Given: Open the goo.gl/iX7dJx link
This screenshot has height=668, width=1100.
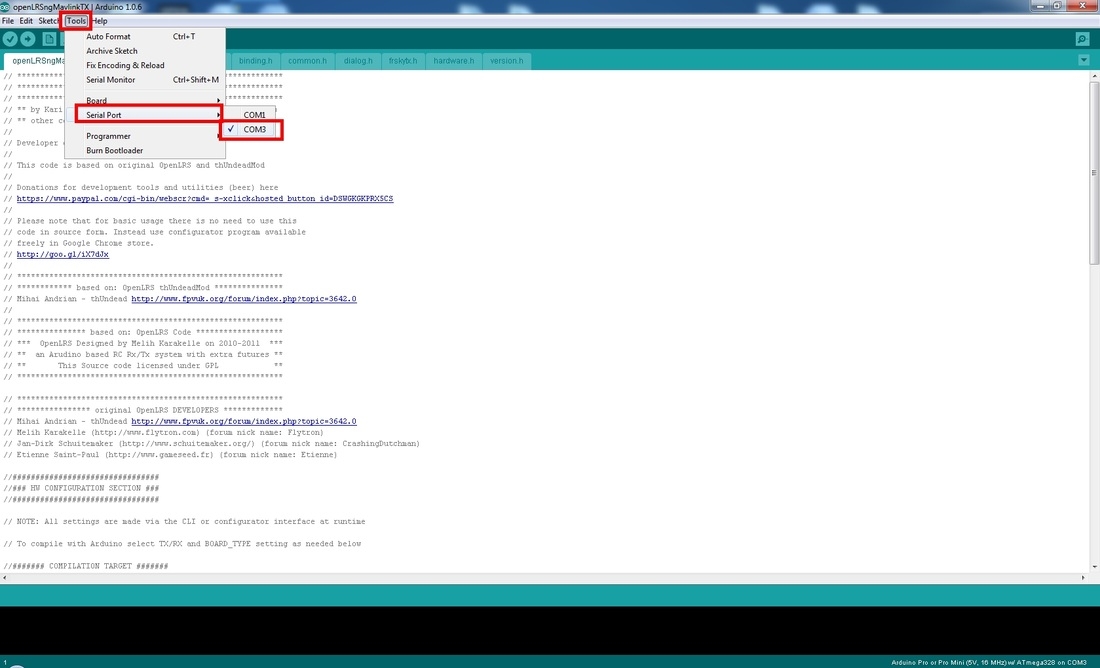Looking at the screenshot, I should pyautogui.click(x=63, y=255).
